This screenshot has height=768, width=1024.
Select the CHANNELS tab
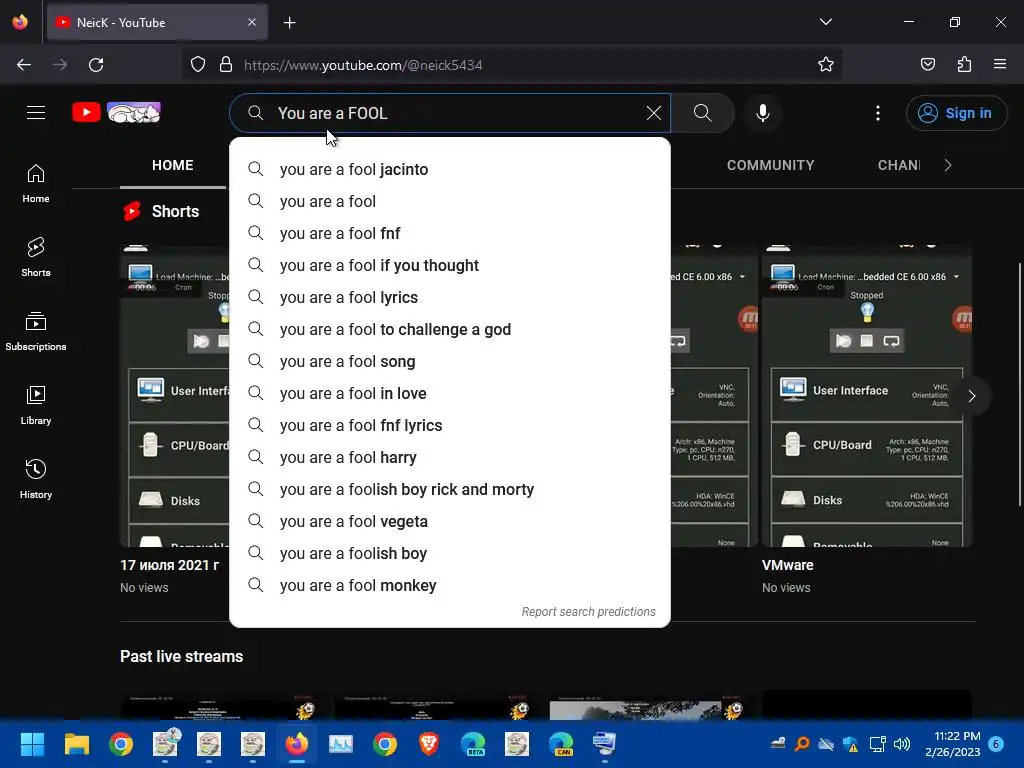899,165
